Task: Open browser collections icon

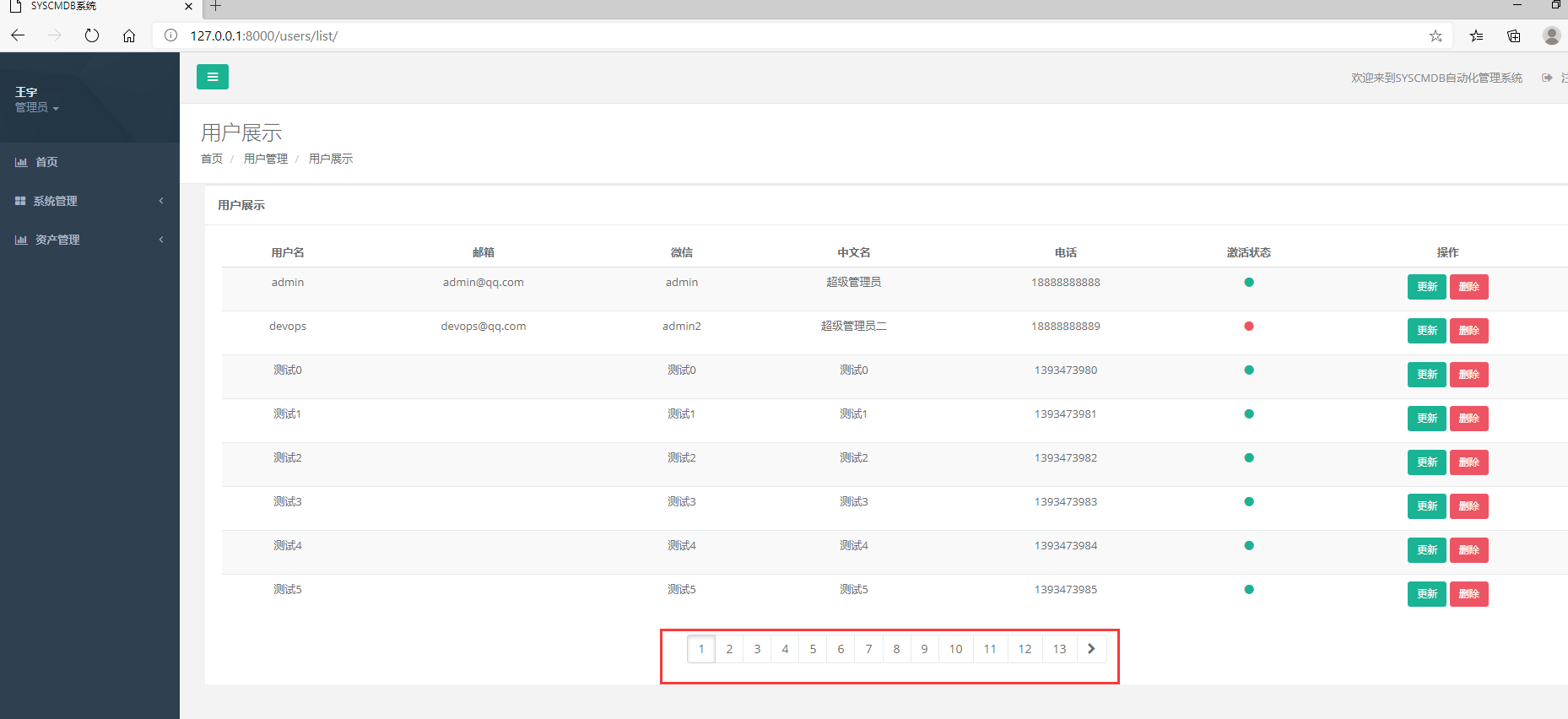Action: [x=1514, y=35]
